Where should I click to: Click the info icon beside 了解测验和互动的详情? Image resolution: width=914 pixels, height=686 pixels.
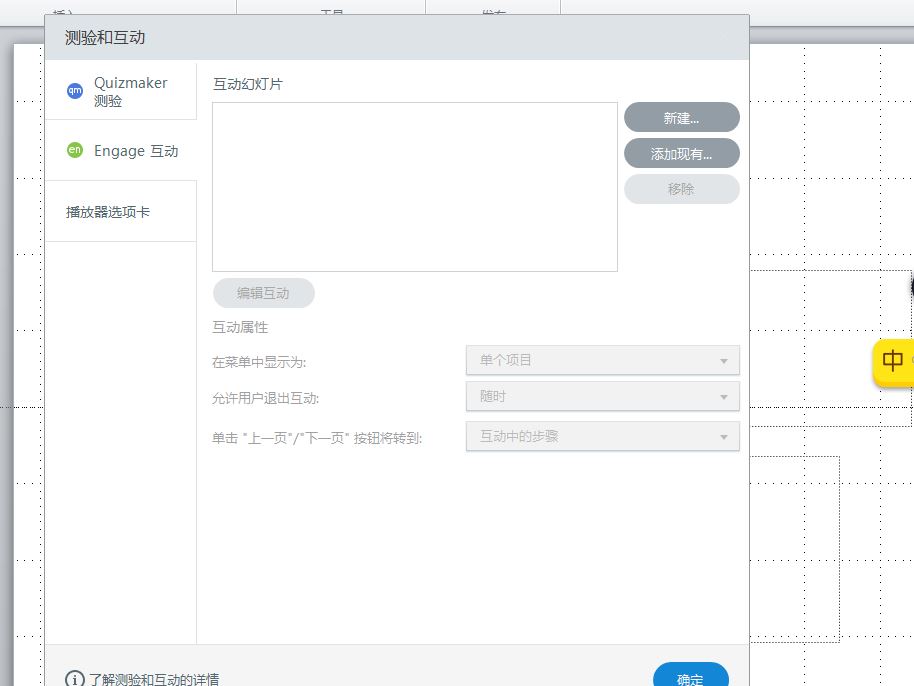tap(75, 679)
